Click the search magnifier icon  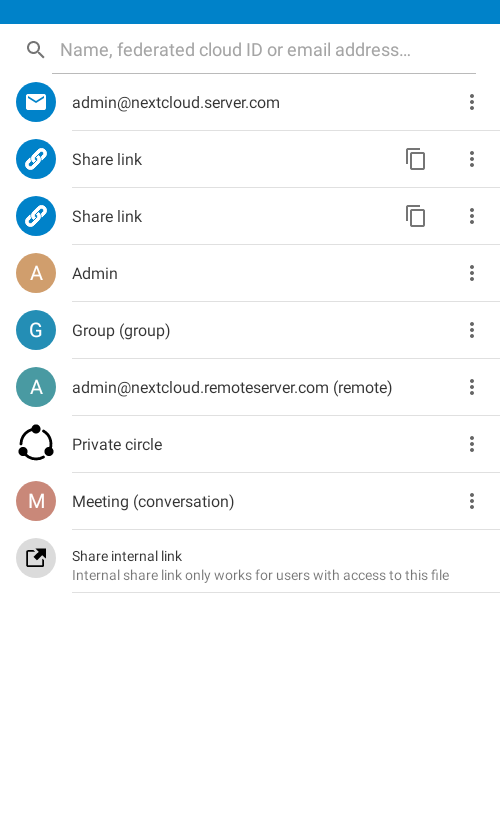click(x=36, y=50)
